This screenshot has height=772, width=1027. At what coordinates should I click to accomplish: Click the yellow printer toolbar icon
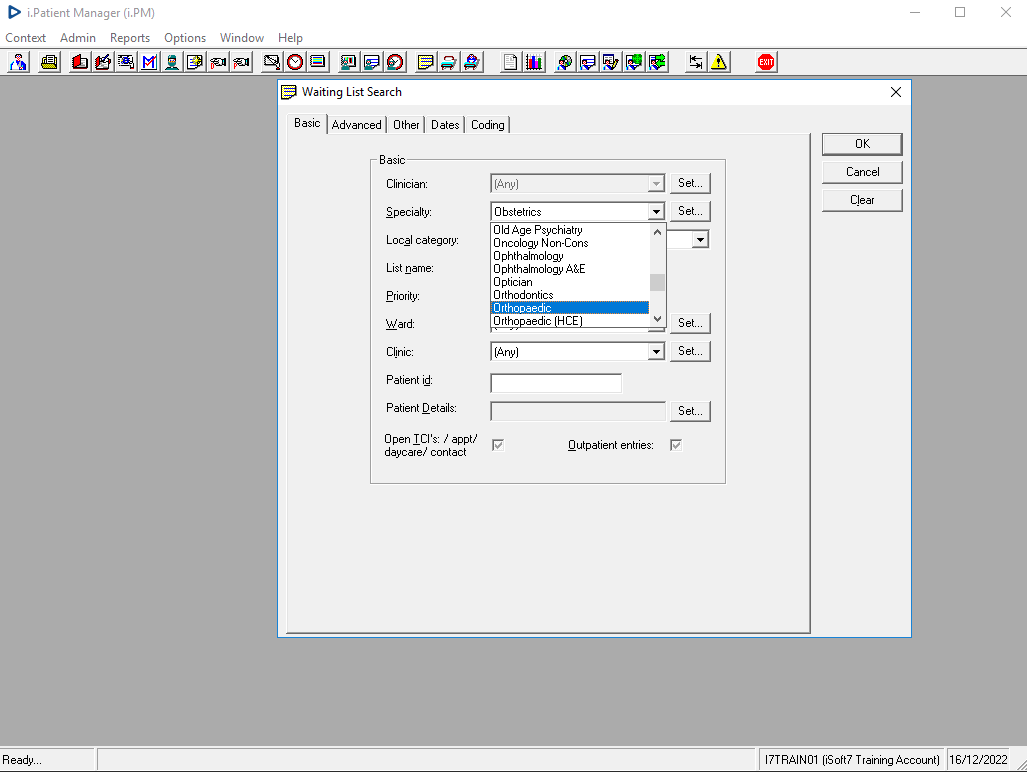[49, 62]
